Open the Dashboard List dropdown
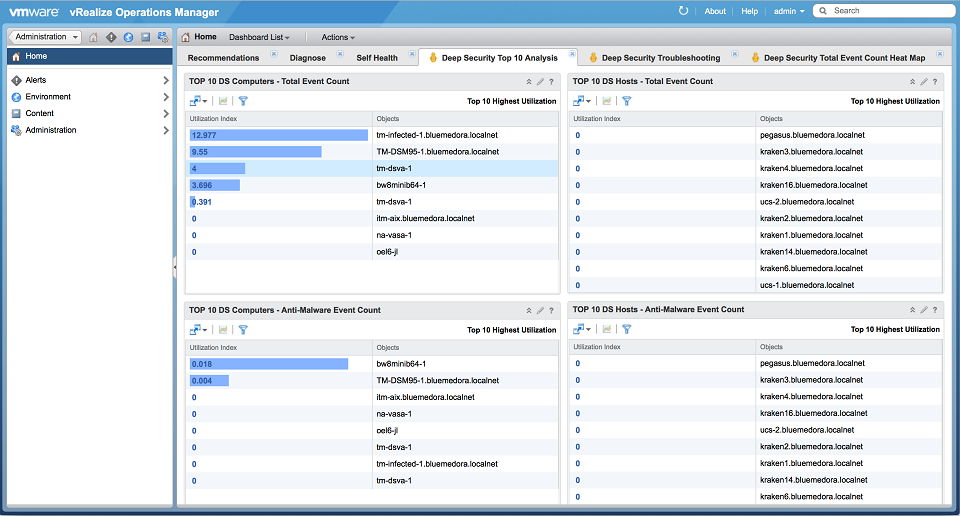Image resolution: width=960 pixels, height=516 pixels. (259, 37)
